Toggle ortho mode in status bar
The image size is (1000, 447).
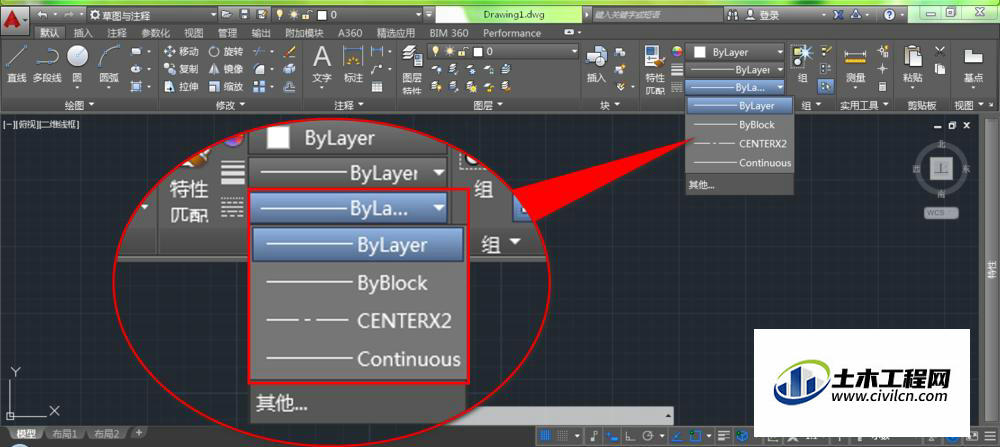pos(629,436)
